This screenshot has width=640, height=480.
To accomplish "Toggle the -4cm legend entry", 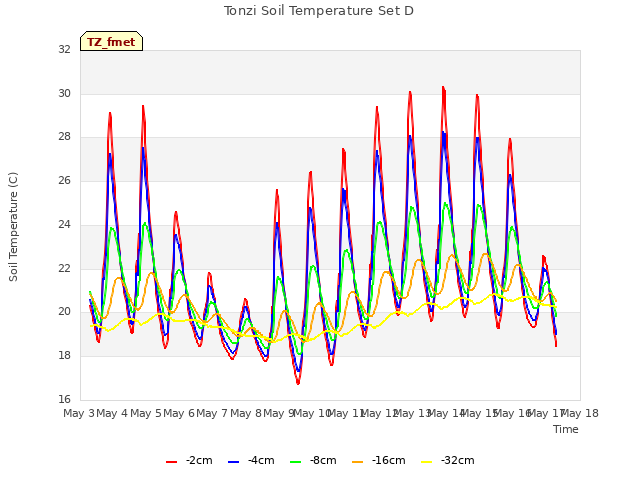I will pyautogui.click(x=251, y=460).
